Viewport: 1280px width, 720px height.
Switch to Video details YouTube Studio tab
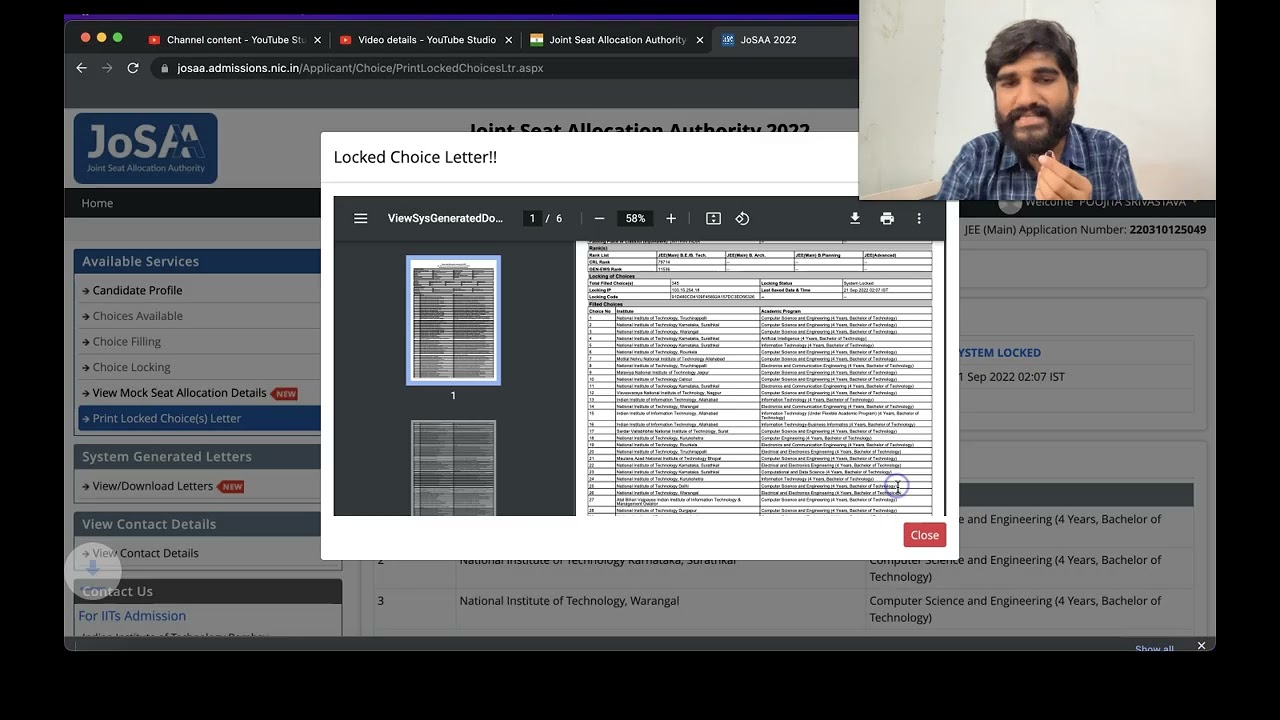[426, 40]
